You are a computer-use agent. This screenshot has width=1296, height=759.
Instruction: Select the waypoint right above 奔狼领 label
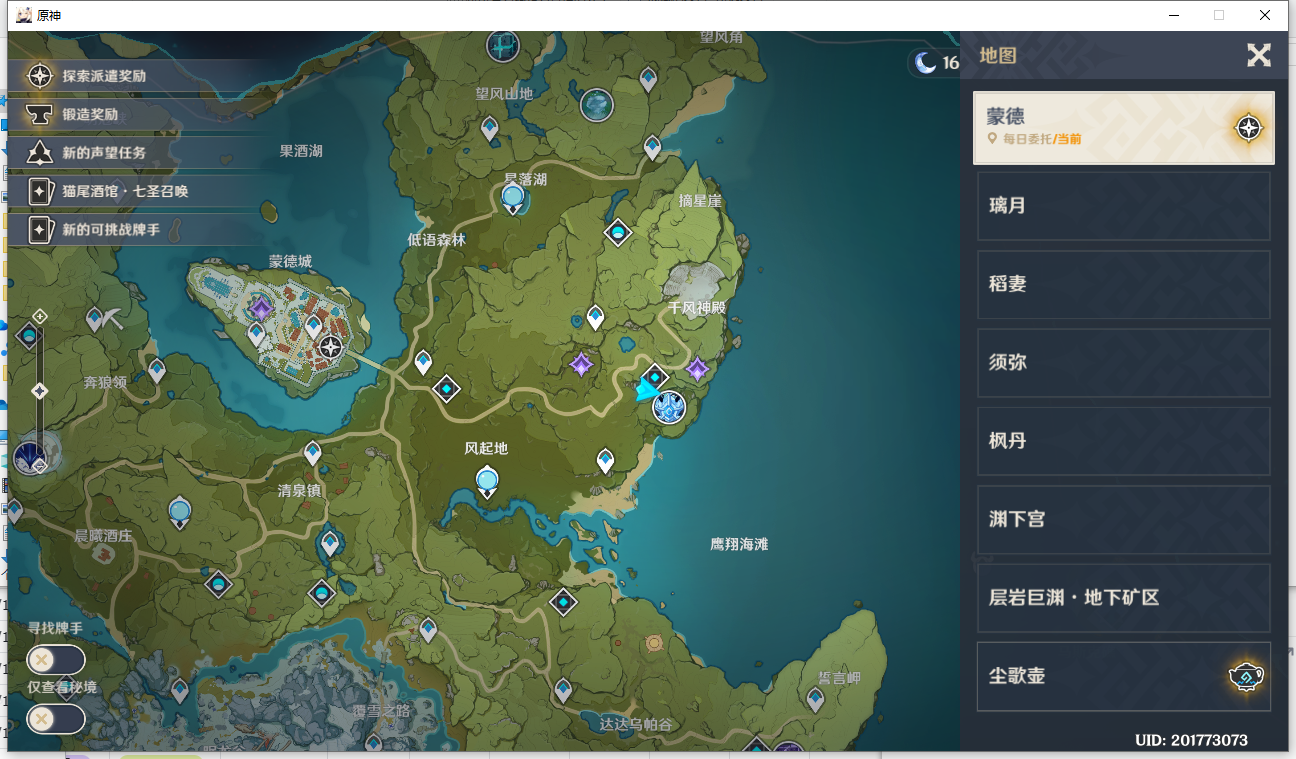156,370
